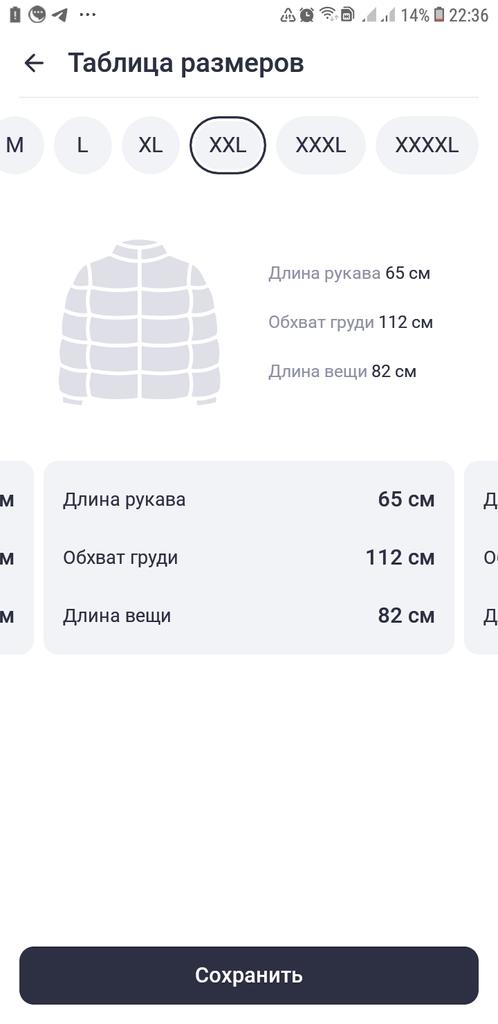Tap the three-dots notification overflow icon

click(x=87, y=14)
